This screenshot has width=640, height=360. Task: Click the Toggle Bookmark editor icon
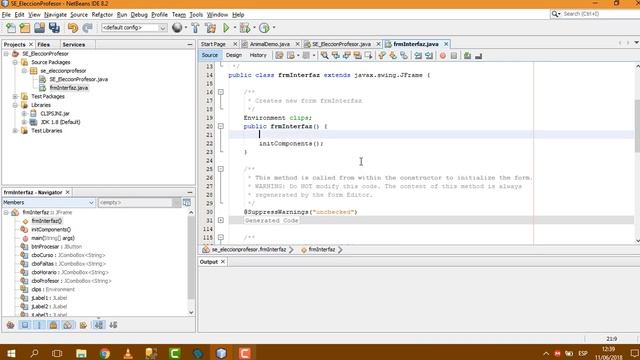pos(404,56)
